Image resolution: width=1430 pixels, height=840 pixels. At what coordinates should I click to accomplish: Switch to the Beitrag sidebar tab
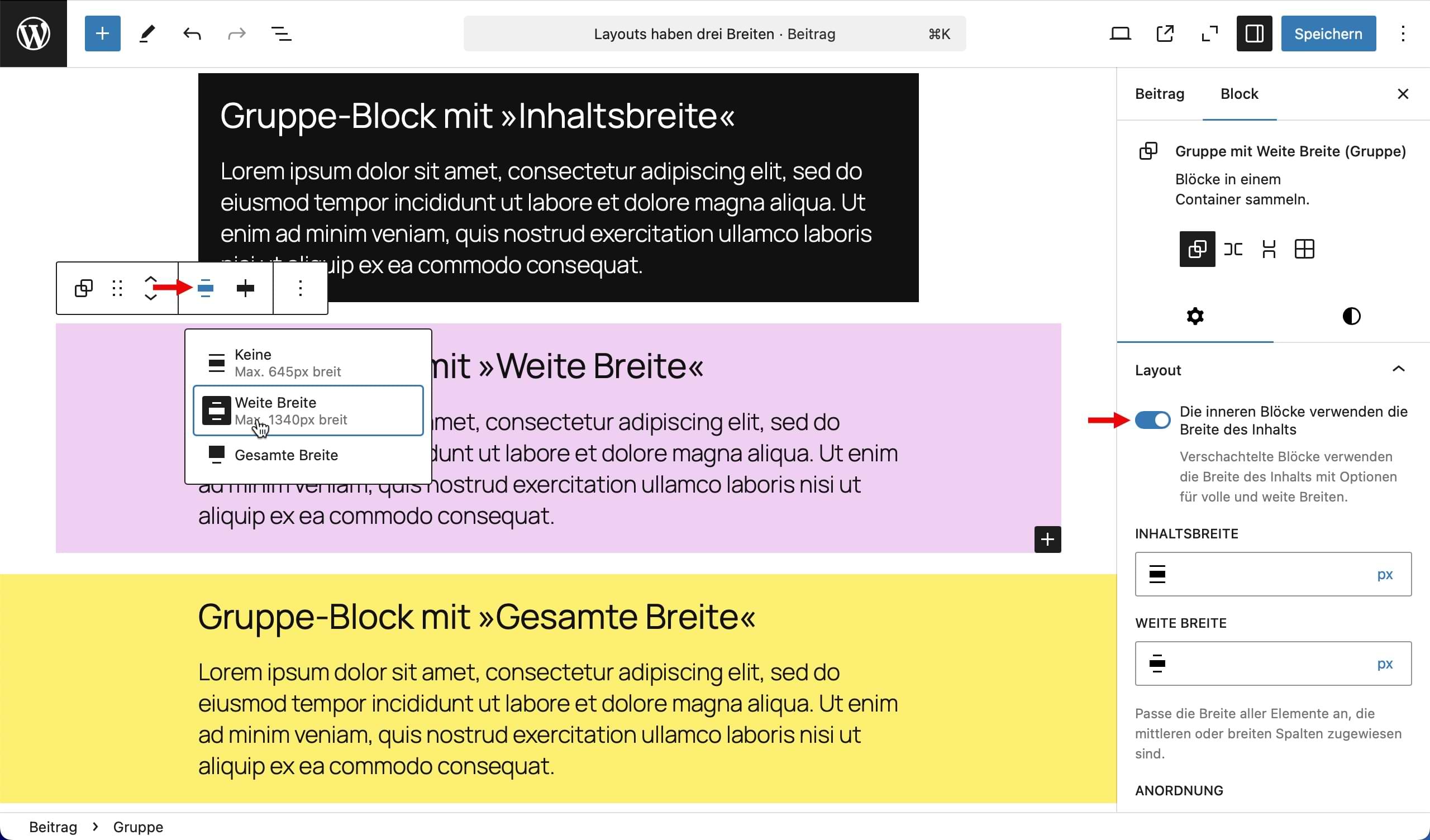tap(1159, 94)
